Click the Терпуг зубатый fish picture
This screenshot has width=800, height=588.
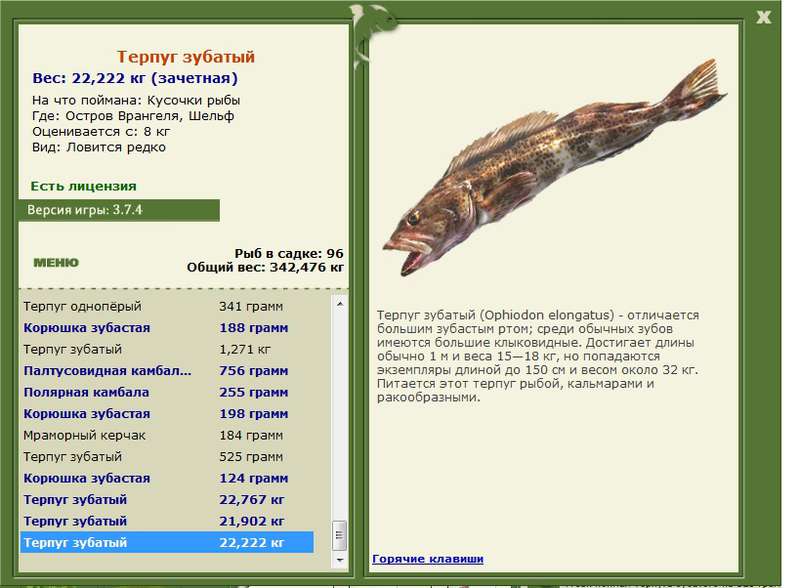pos(555,167)
